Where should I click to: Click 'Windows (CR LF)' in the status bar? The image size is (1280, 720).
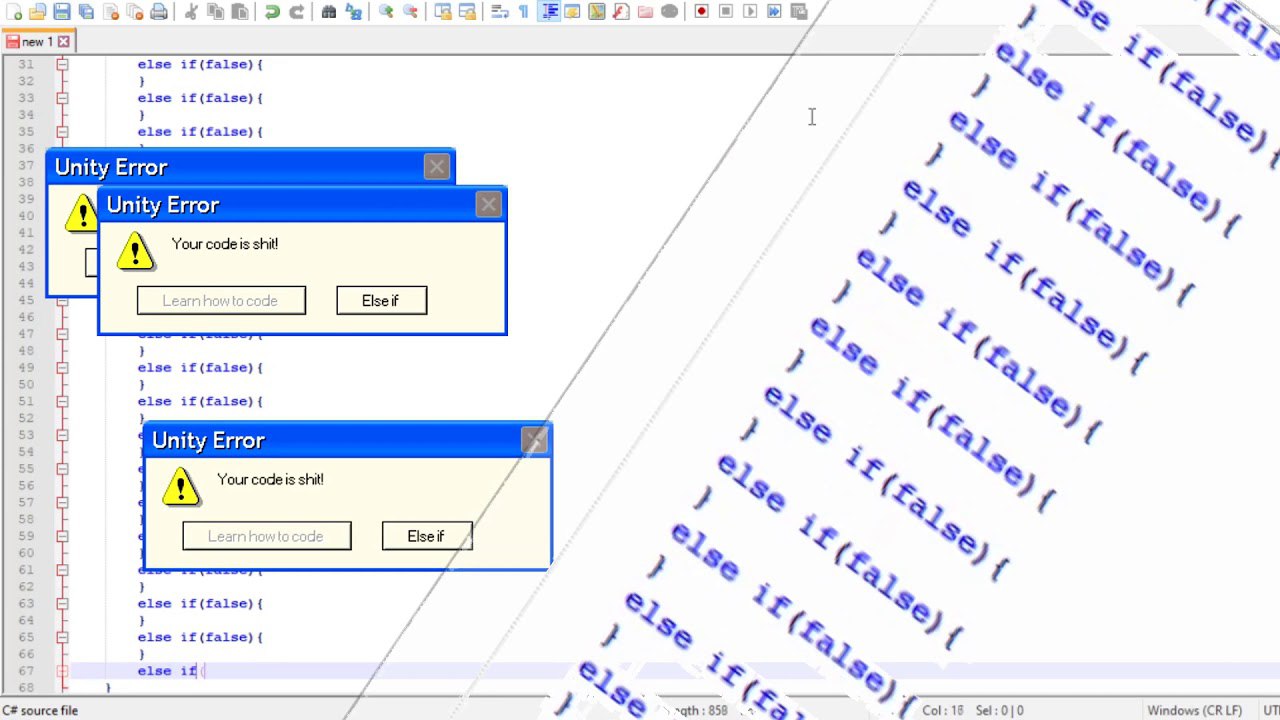click(1196, 711)
